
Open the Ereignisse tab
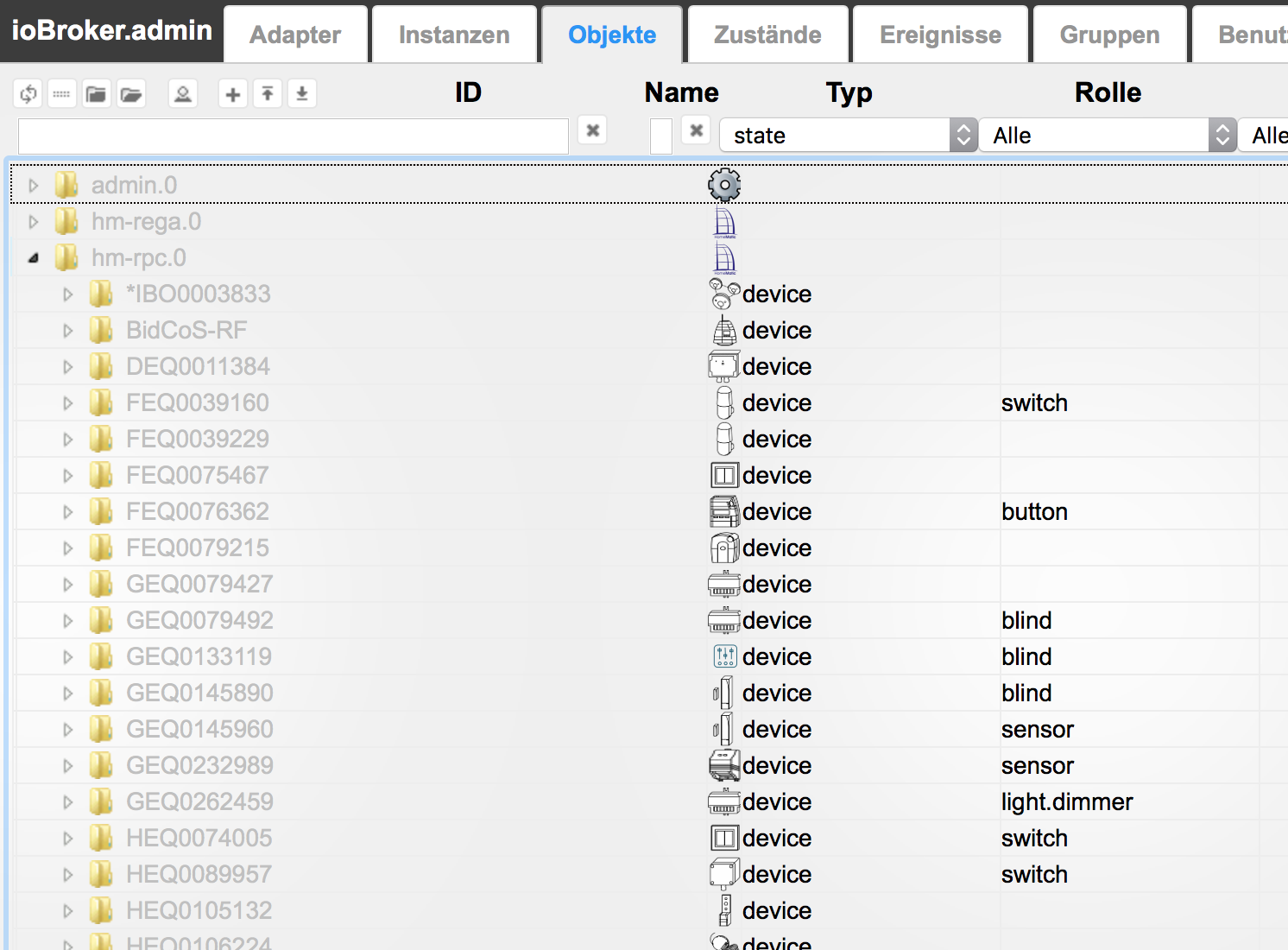pos(941,35)
